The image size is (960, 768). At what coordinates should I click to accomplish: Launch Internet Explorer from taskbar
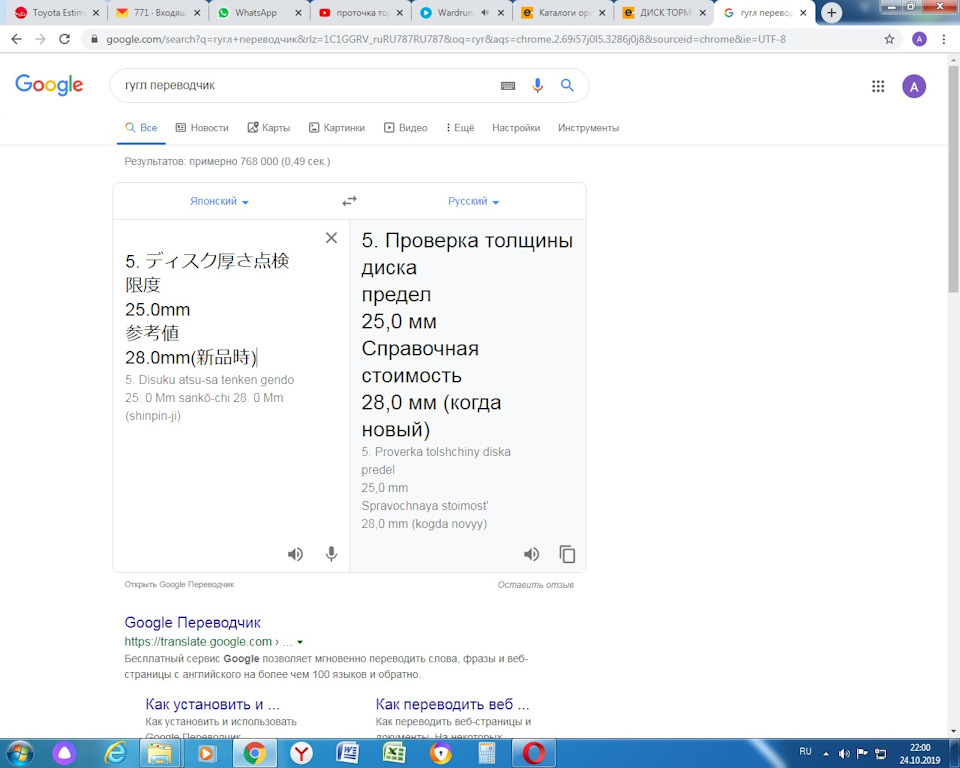click(116, 753)
